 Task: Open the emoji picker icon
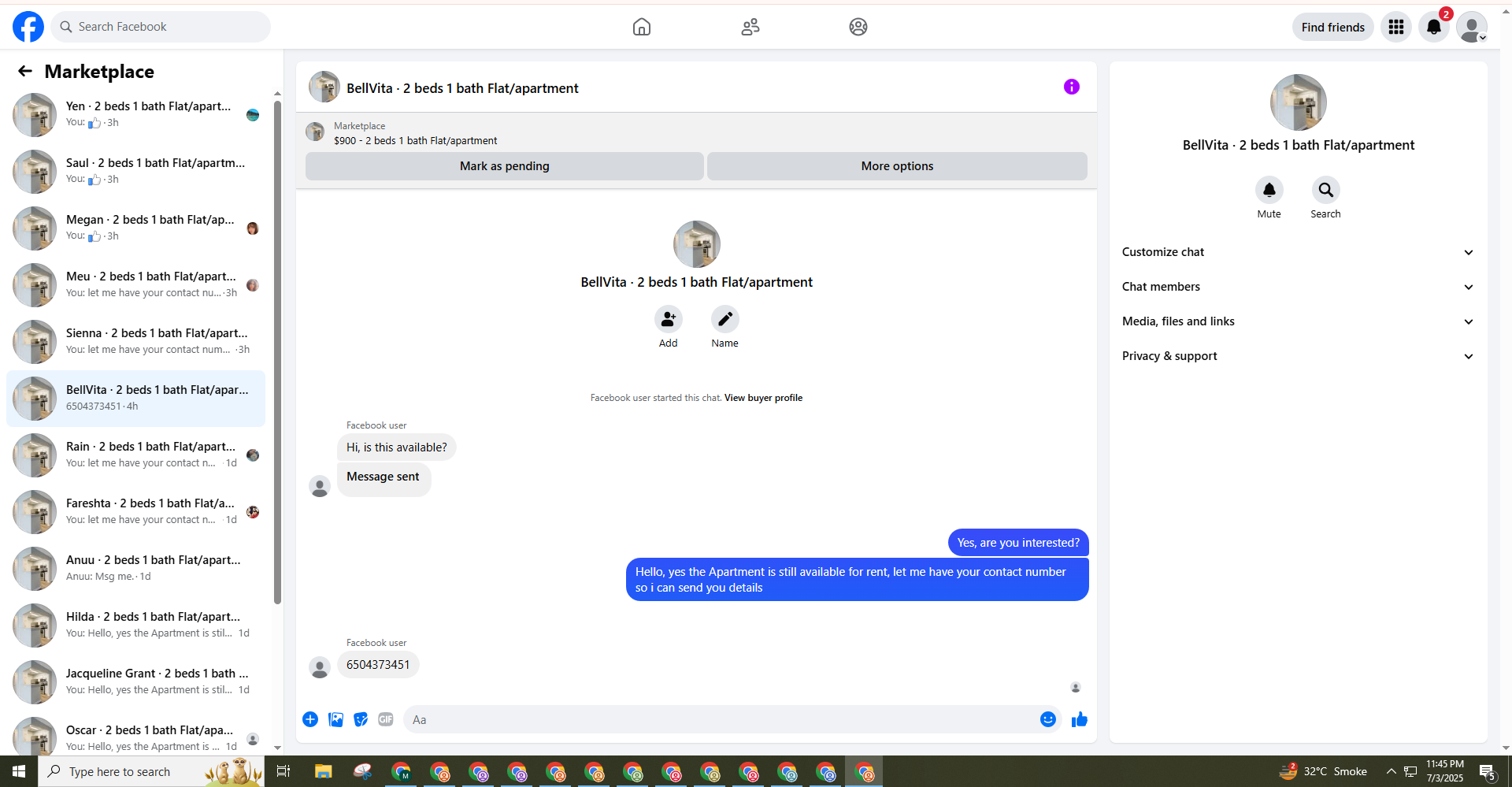(1048, 719)
